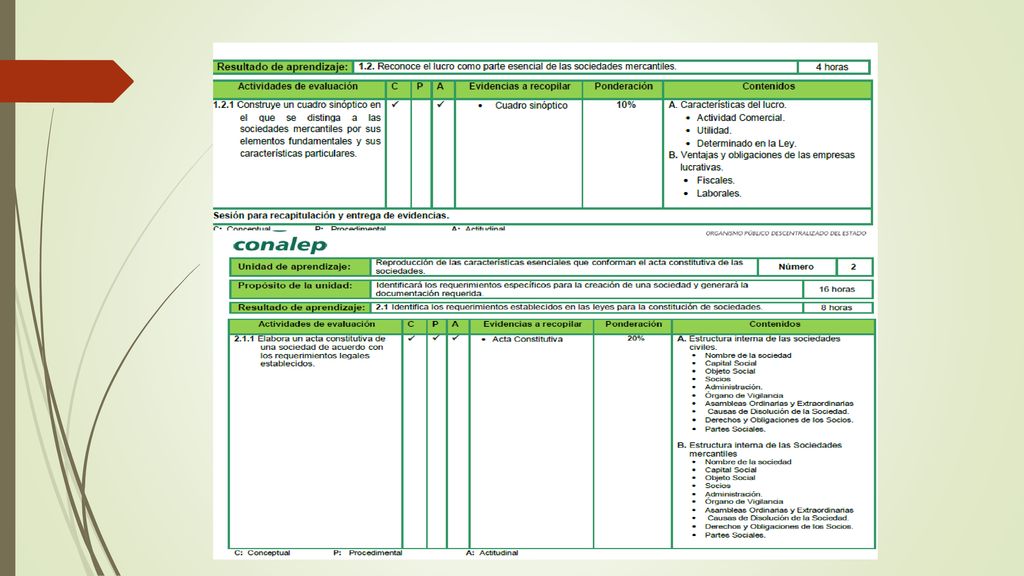
Task: Click the 'Propósito de la unidad:' label
Action: click(295, 285)
